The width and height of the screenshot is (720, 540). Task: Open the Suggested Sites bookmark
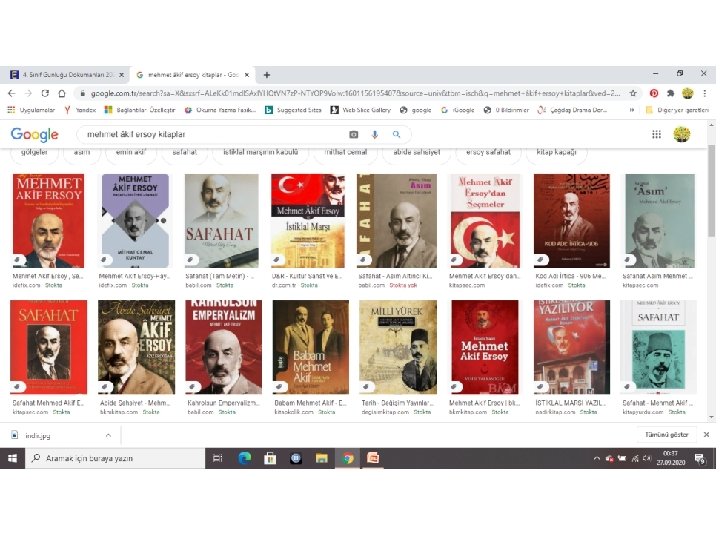pyautogui.click(x=293, y=110)
